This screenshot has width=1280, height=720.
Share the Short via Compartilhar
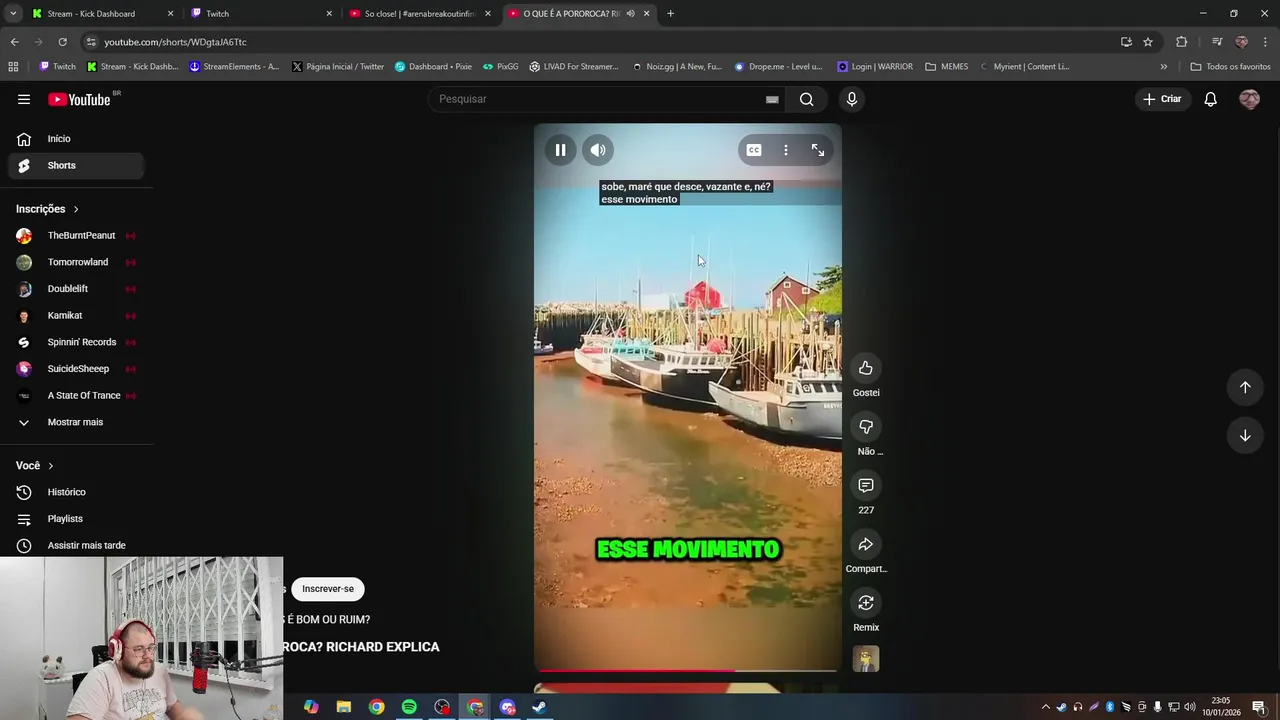(x=866, y=544)
